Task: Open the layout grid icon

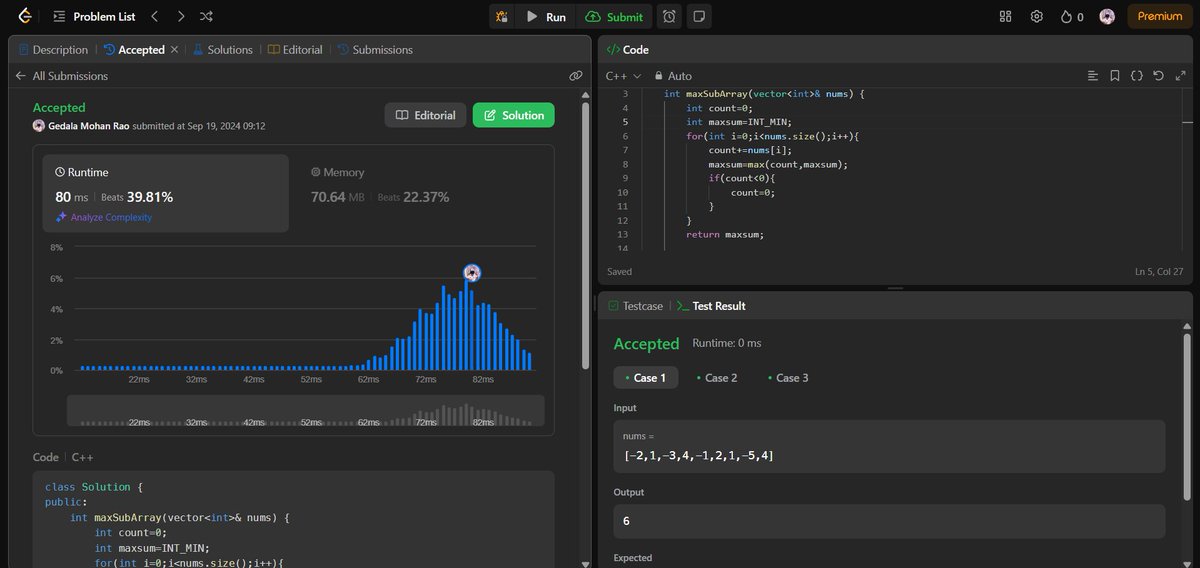Action: tap(1006, 17)
